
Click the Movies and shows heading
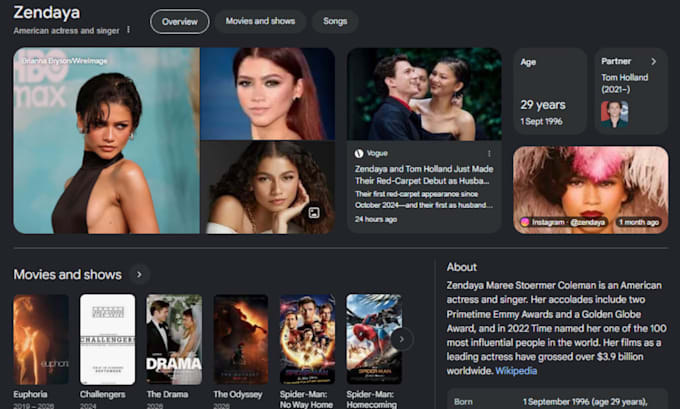tap(68, 275)
